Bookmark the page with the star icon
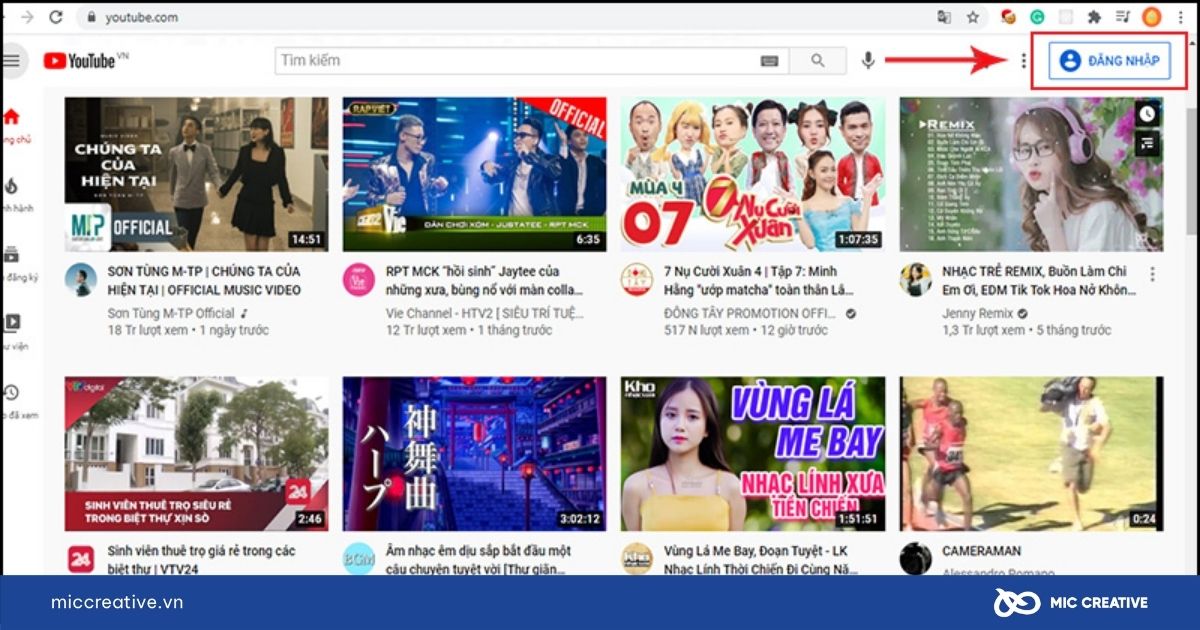The image size is (1200, 630). 972,17
